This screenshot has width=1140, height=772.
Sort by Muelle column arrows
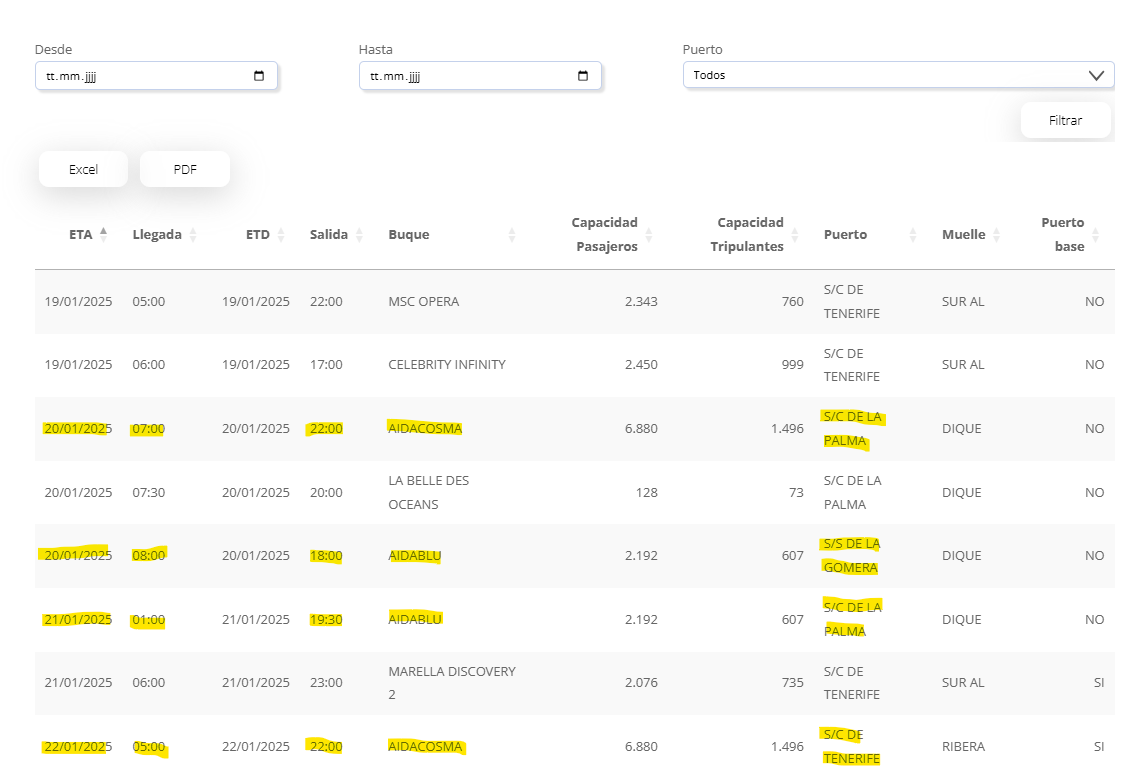pyautogui.click(x=997, y=234)
